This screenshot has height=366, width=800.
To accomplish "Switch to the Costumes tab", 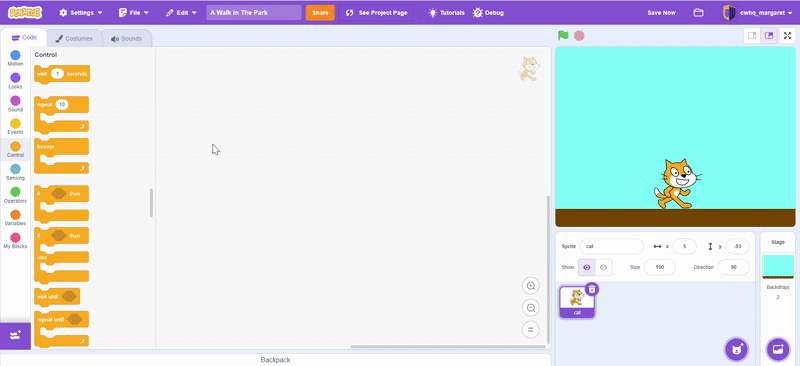I will (74, 38).
